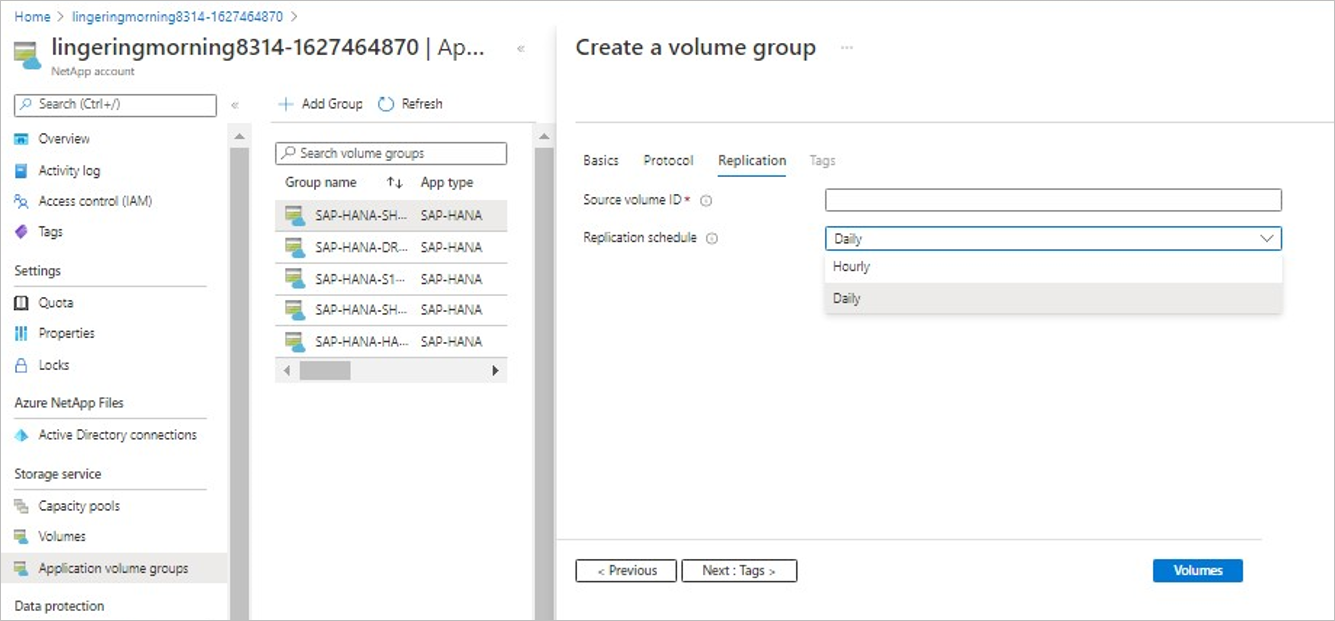Open Properties under Settings
Screen dimensions: 1335x621
click(x=67, y=333)
